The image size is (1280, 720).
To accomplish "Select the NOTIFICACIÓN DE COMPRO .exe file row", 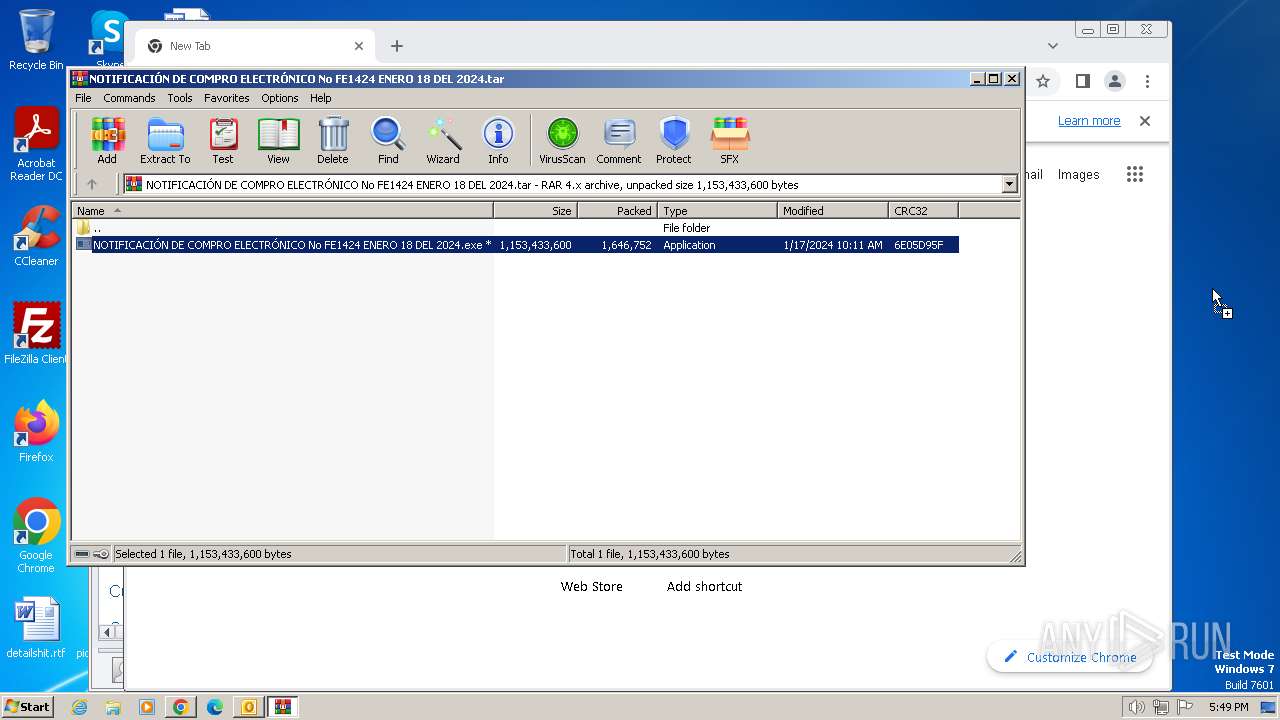I will click(516, 245).
